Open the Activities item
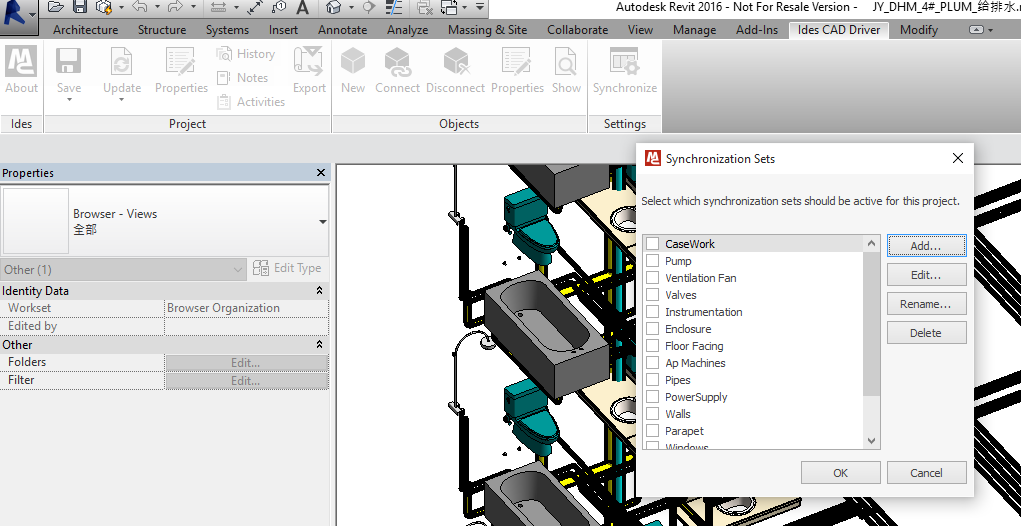 pos(251,102)
